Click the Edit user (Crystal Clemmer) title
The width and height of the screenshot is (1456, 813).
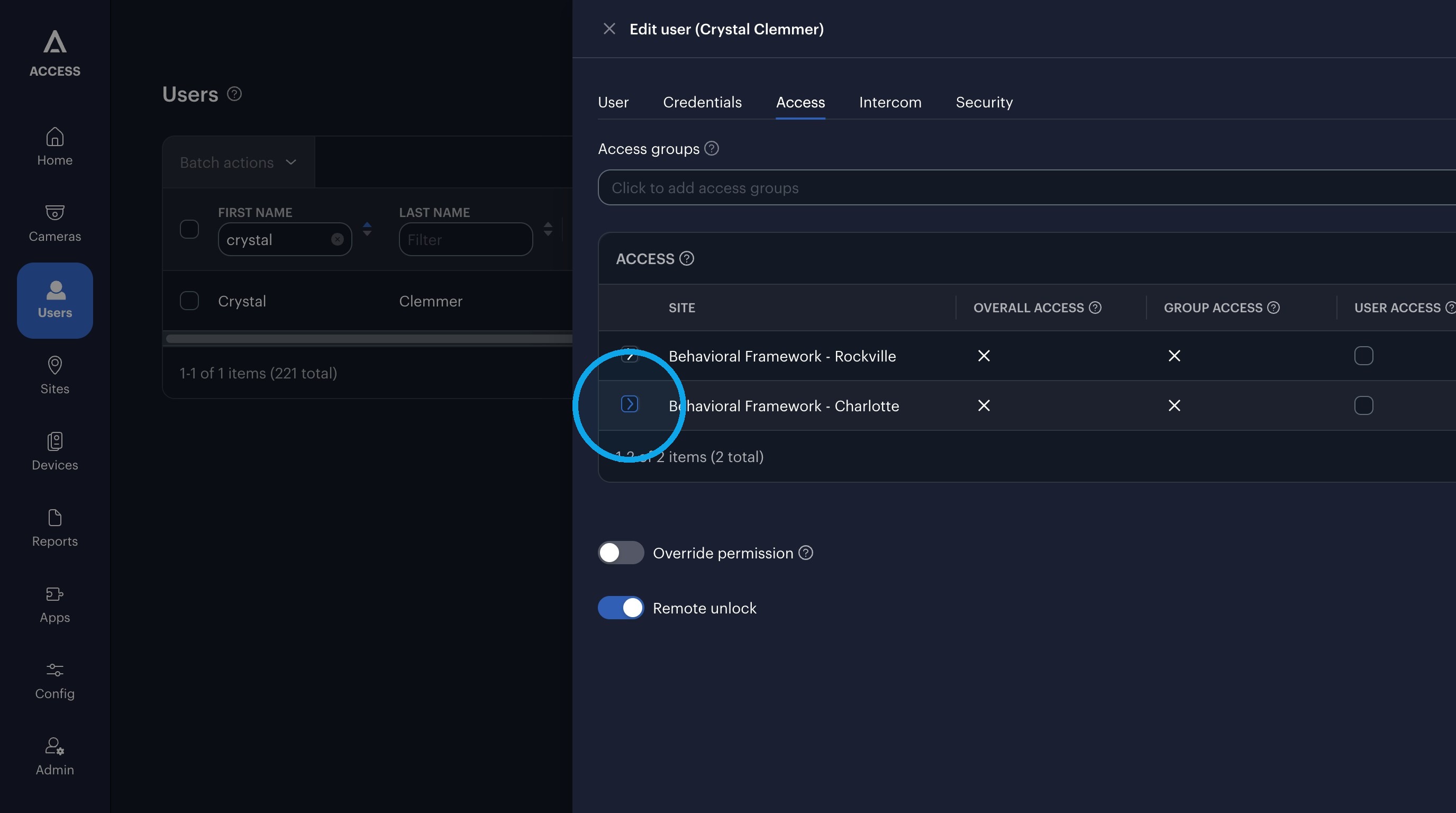coord(727,30)
